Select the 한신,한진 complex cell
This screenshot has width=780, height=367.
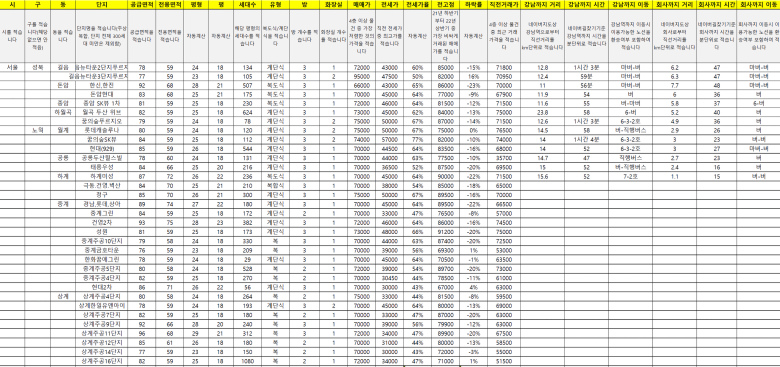click(x=101, y=85)
